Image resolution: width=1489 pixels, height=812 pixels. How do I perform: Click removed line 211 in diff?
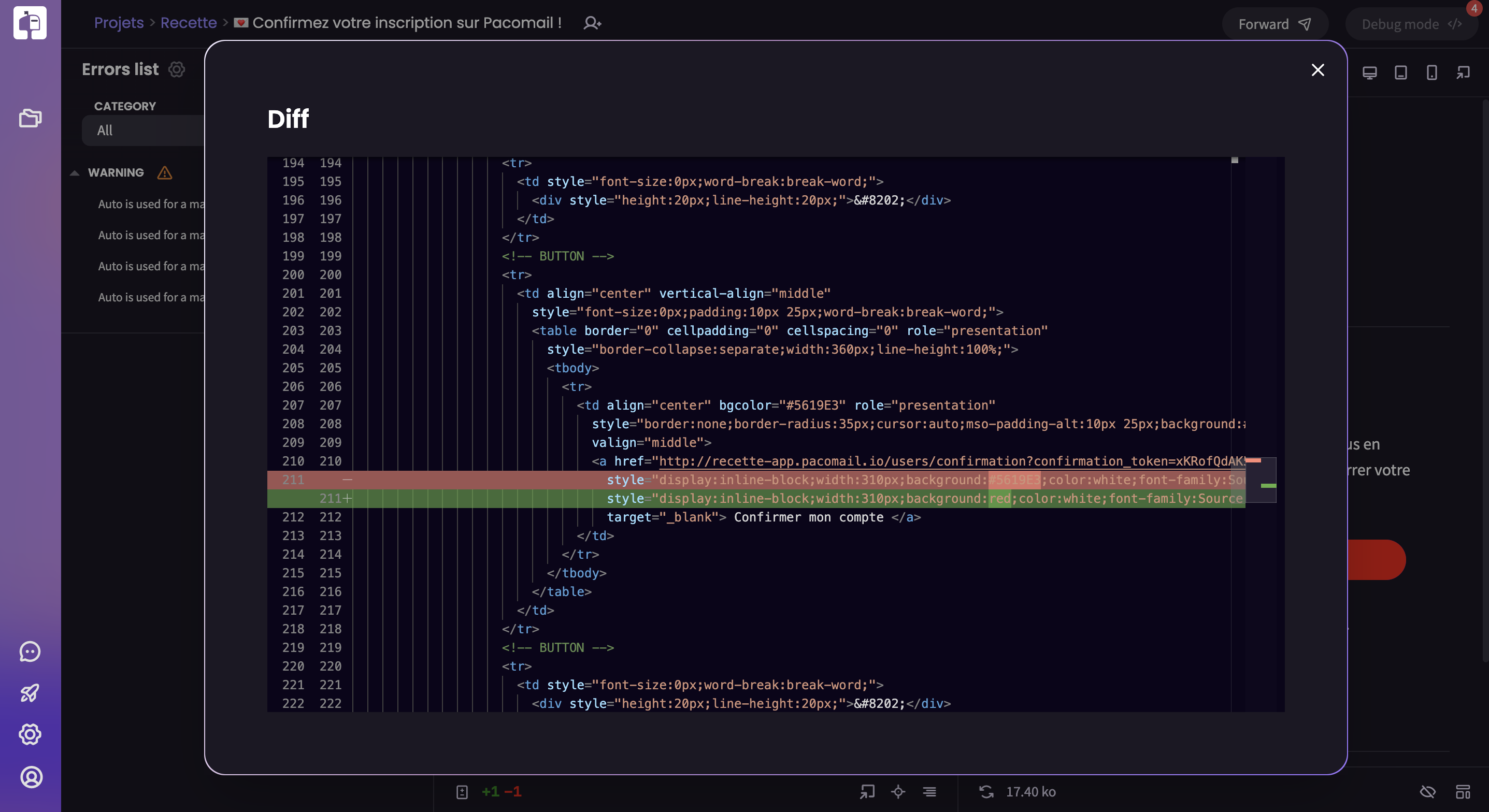pos(756,480)
